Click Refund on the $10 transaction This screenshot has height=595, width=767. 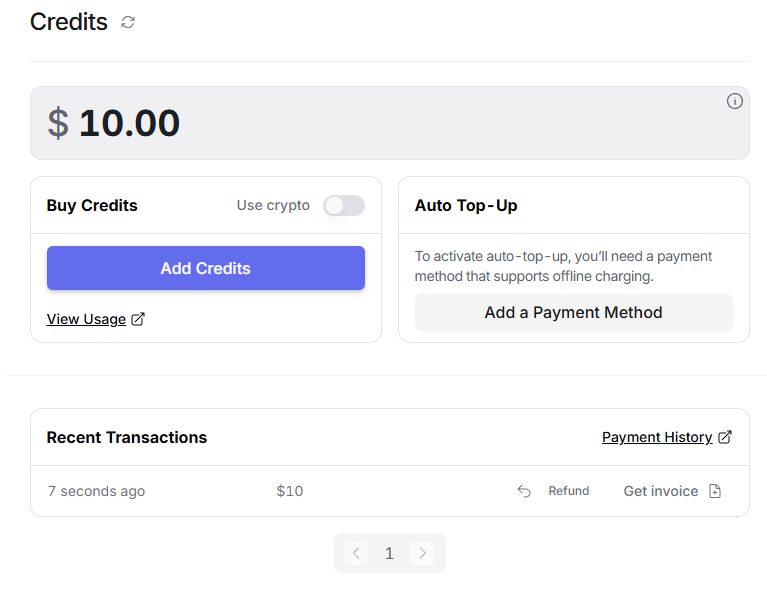click(568, 491)
